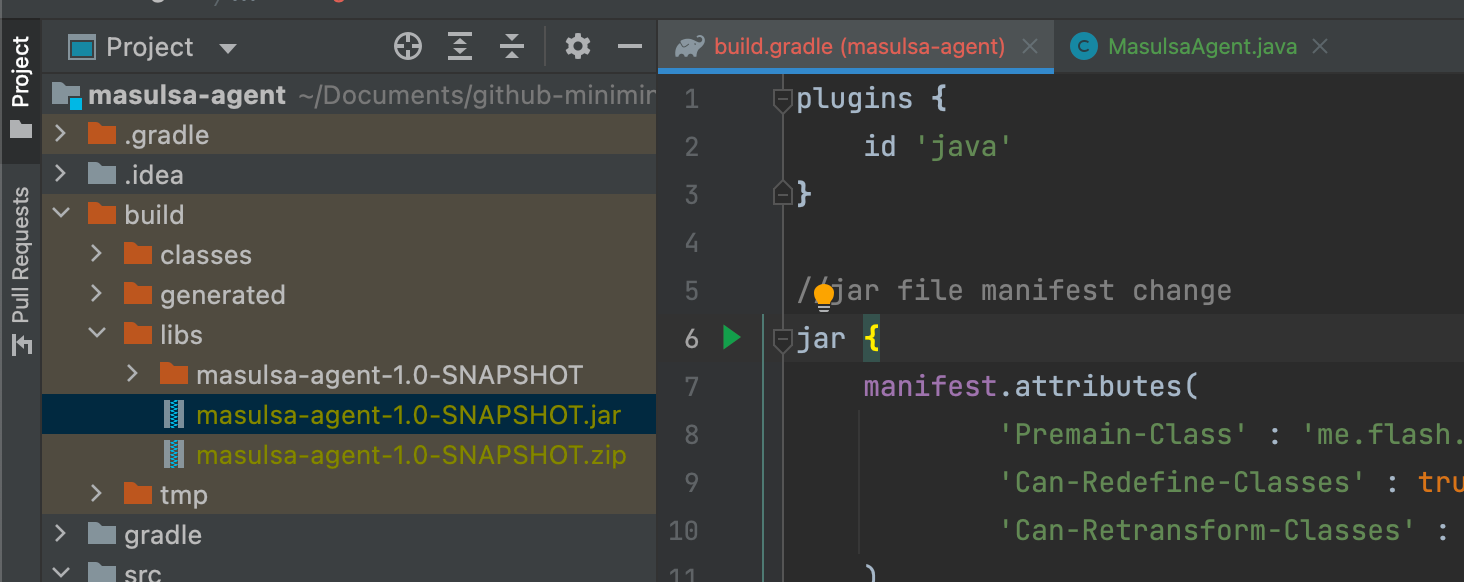The width and height of the screenshot is (1464, 582).
Task: Click line number 2 in the gutter
Action: 691,147
